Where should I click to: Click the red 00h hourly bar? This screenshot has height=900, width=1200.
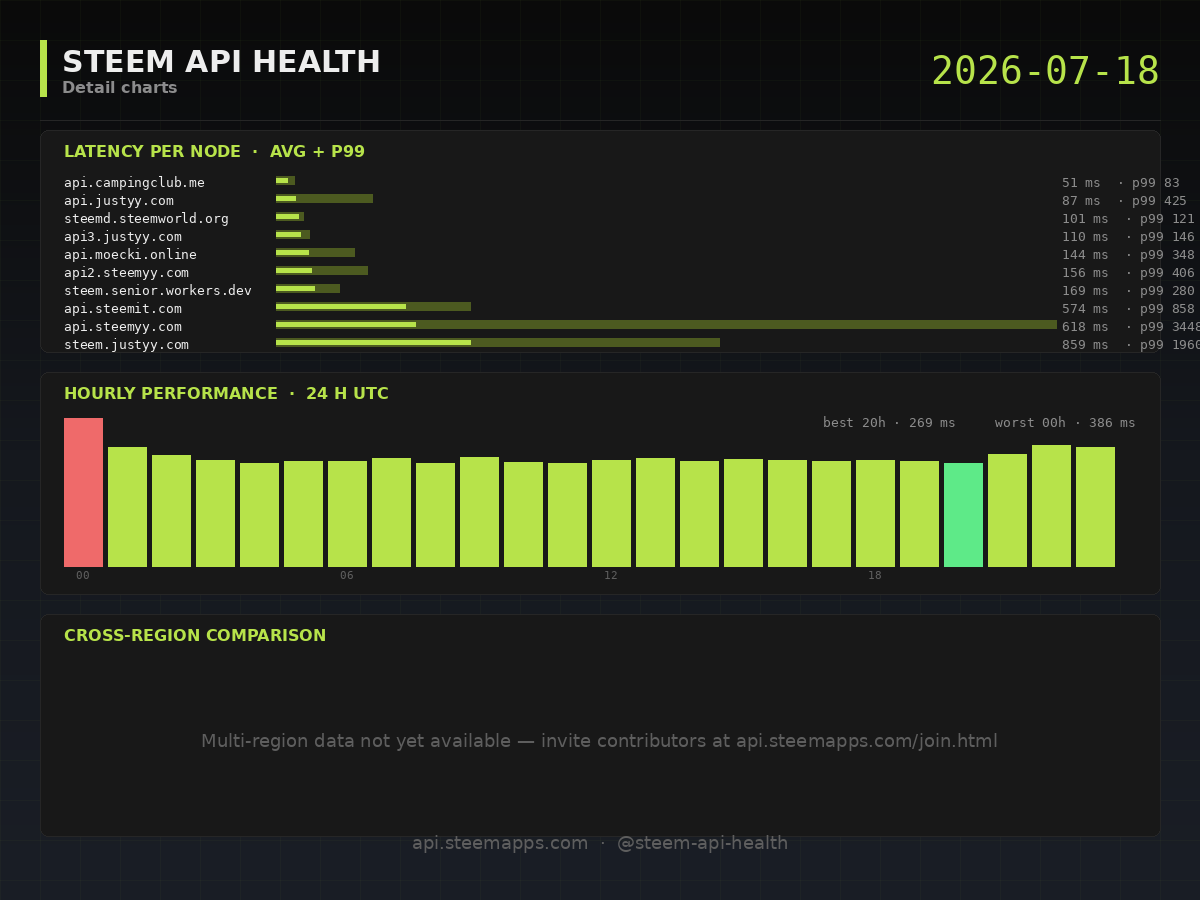[x=83, y=492]
